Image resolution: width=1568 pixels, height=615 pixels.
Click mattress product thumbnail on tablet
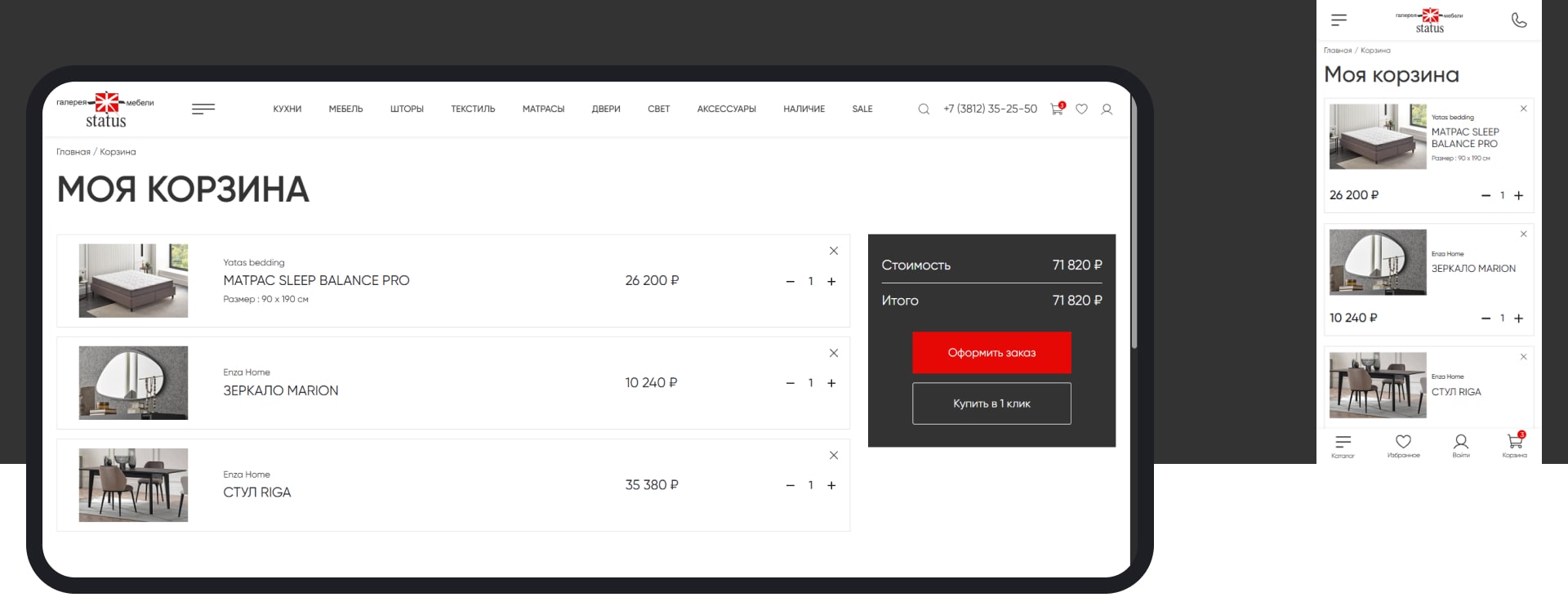[x=133, y=281]
